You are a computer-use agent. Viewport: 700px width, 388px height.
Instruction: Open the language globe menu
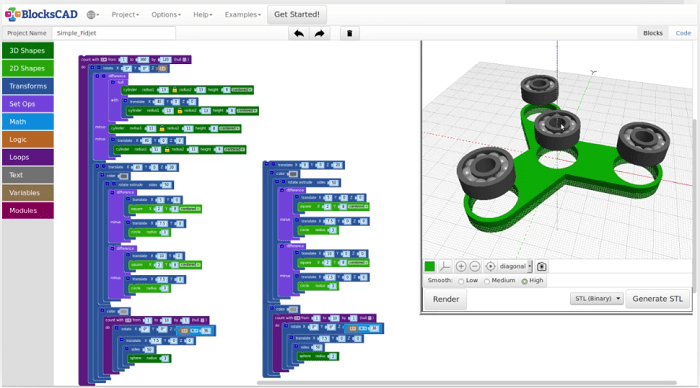tap(92, 15)
